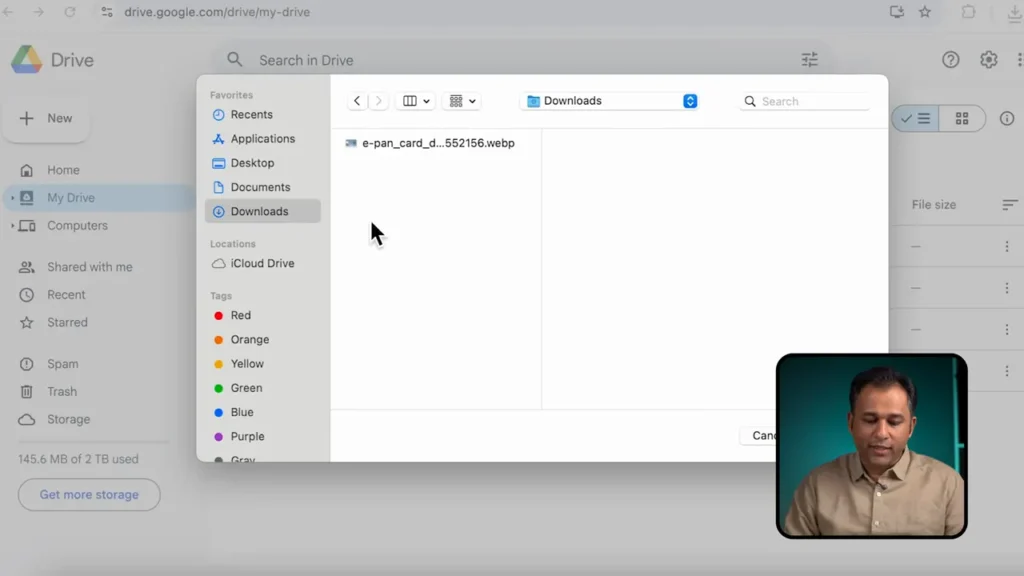Click back arrow in file dialog
This screenshot has height=576, width=1024.
[x=357, y=101]
